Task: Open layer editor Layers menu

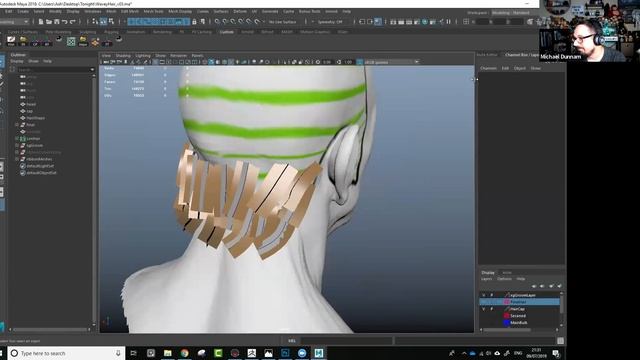Action: [487, 279]
